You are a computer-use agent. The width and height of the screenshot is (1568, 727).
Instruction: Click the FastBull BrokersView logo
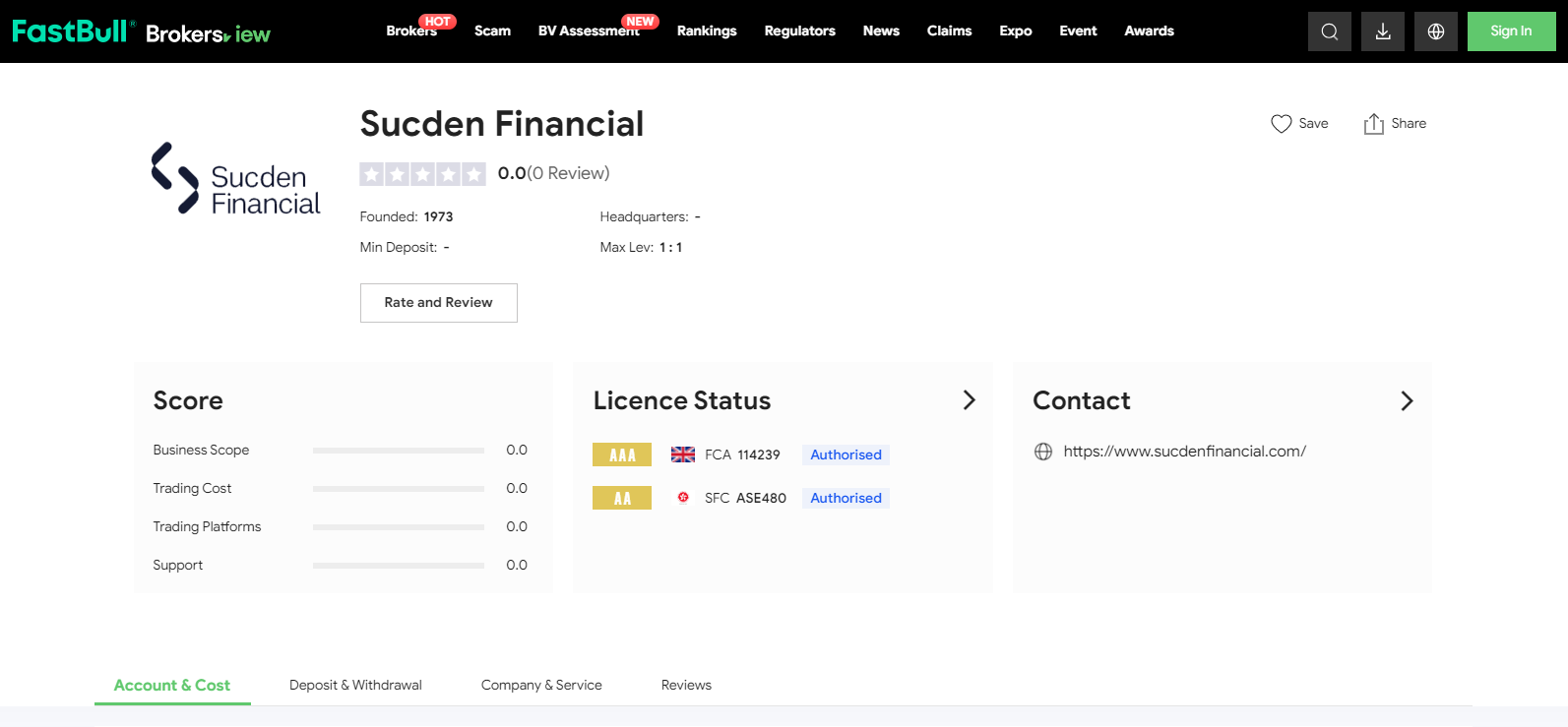(141, 31)
